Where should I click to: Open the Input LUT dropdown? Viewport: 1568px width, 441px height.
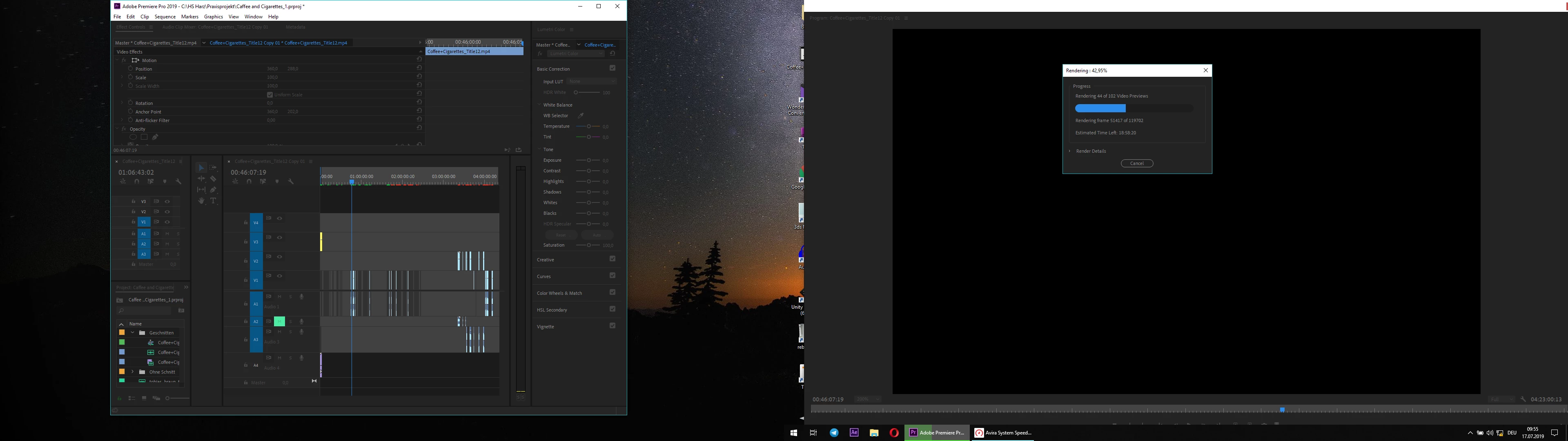coord(592,82)
